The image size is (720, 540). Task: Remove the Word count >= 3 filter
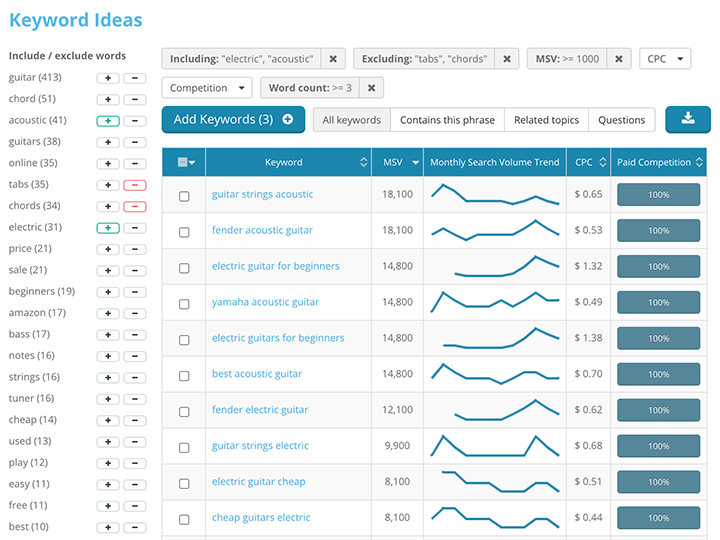click(371, 88)
